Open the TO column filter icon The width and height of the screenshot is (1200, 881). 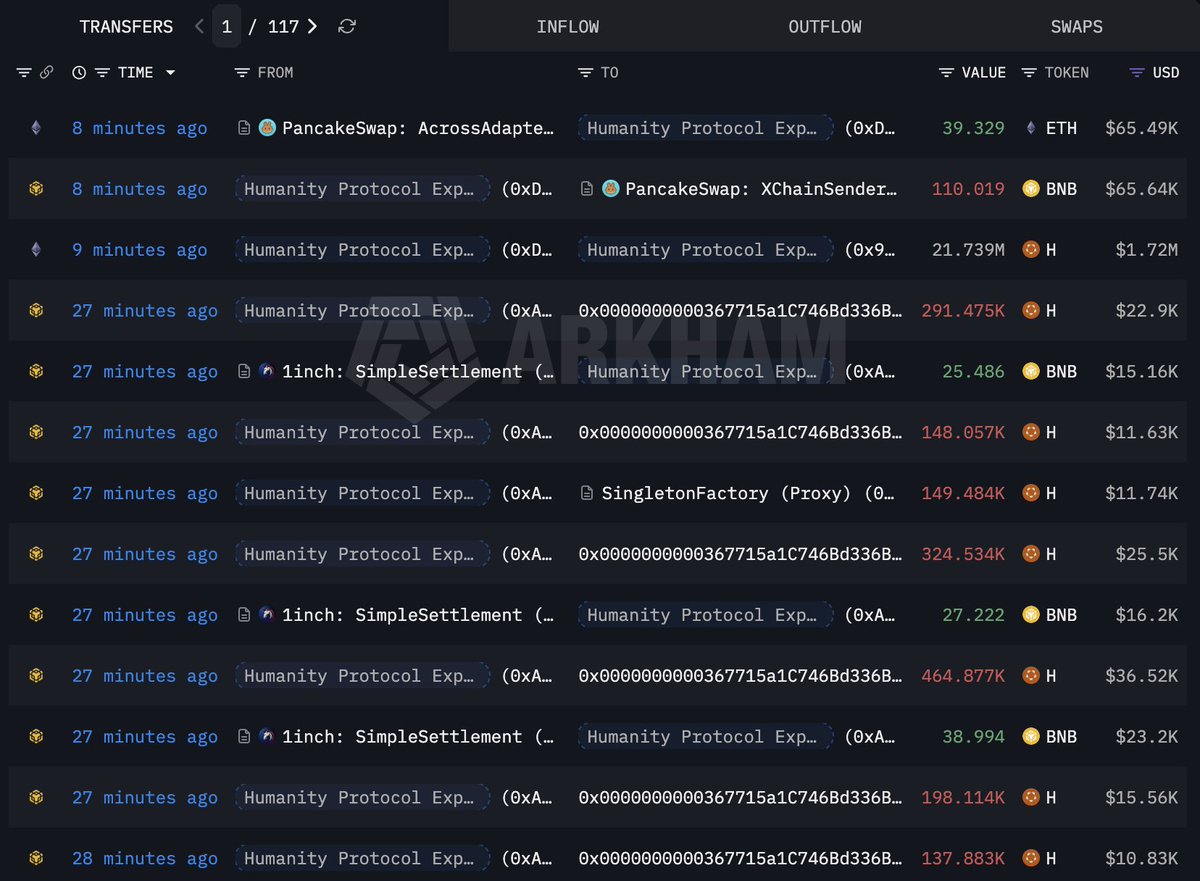[x=585, y=73]
